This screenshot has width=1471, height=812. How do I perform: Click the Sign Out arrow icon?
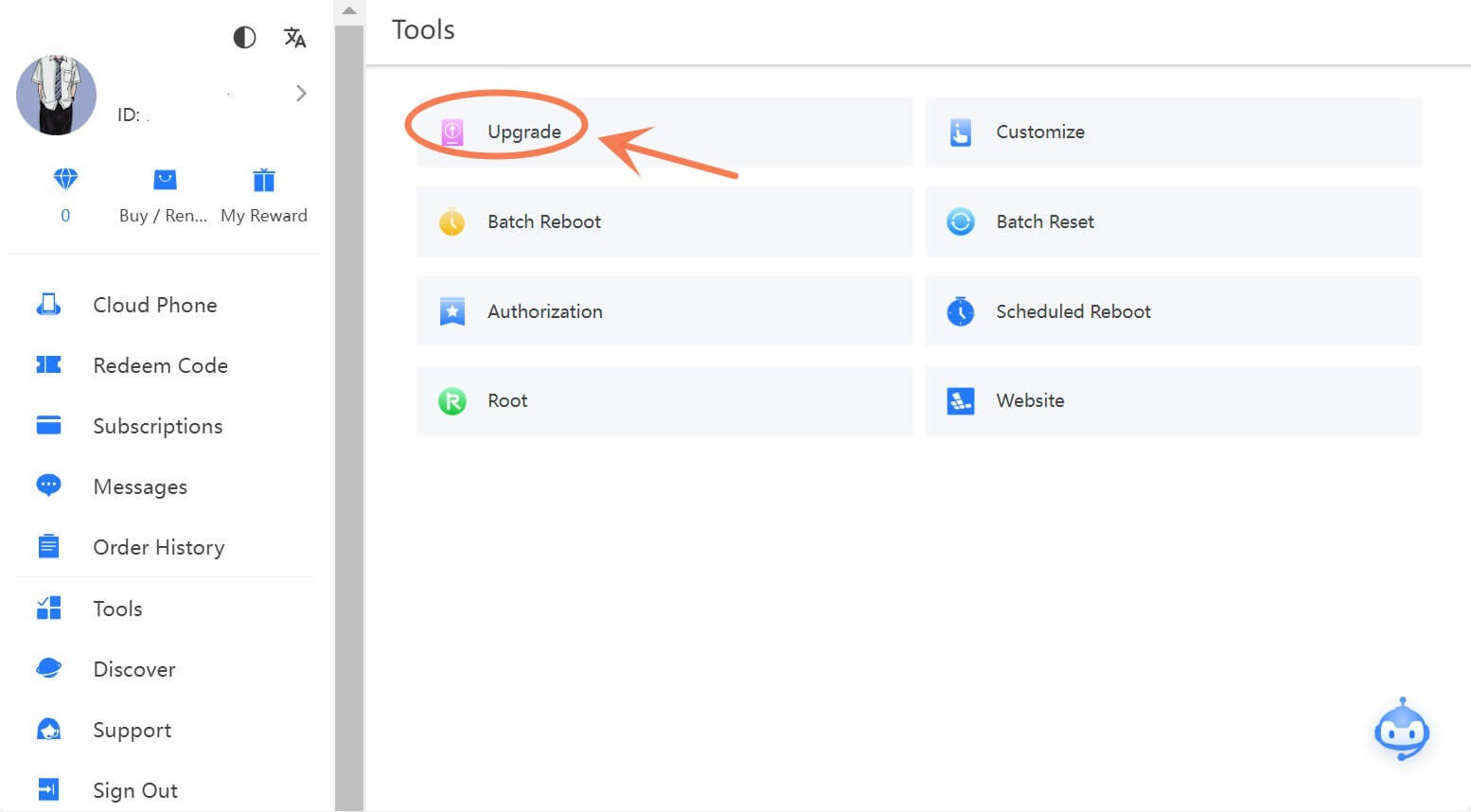[x=48, y=789]
